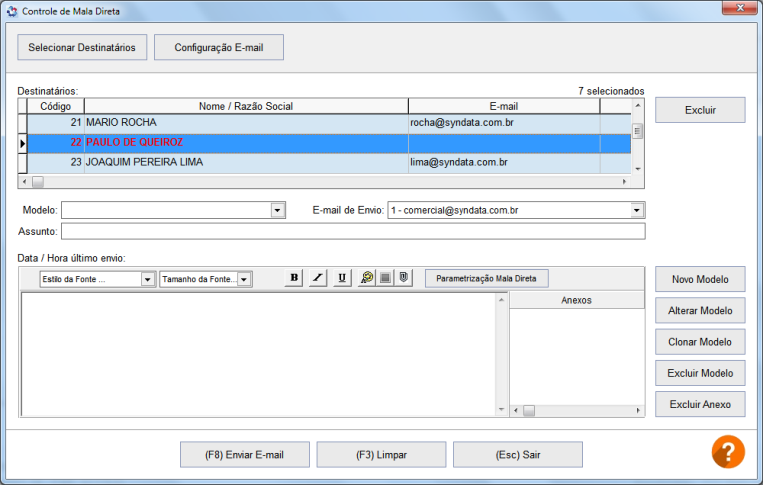763x485 pixels.
Task: Click the (F3) Limpar button
Action: (382, 455)
